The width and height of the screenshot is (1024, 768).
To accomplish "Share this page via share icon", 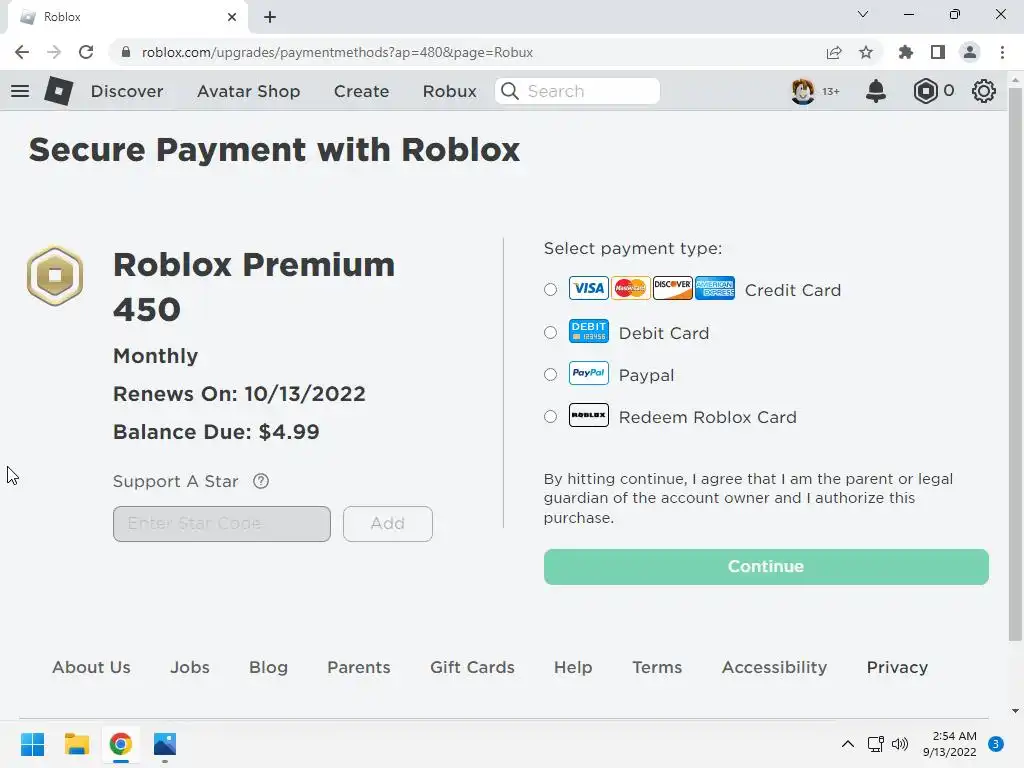I will pos(834,52).
